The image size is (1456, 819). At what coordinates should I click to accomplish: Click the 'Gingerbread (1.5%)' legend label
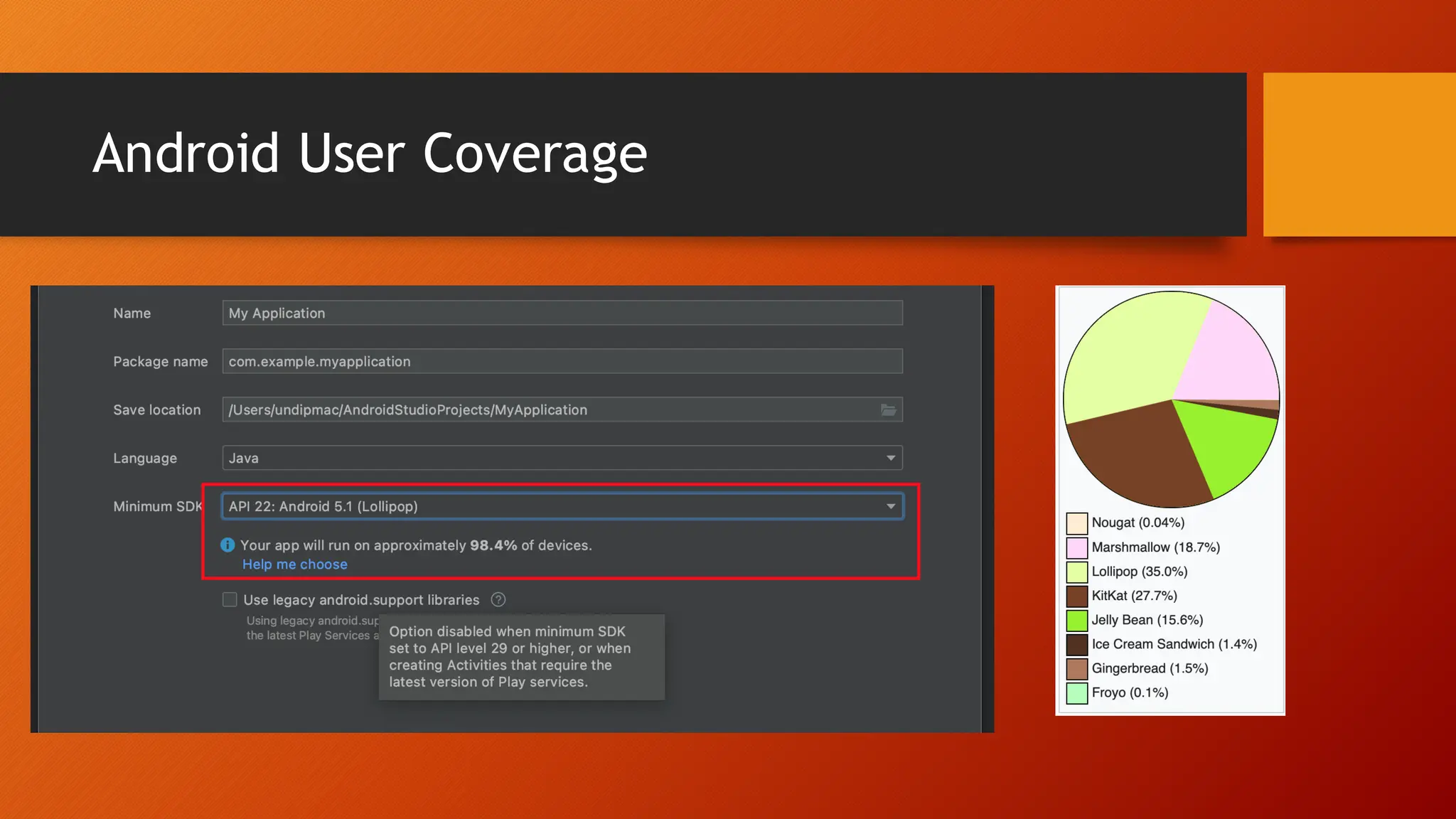coord(1150,668)
